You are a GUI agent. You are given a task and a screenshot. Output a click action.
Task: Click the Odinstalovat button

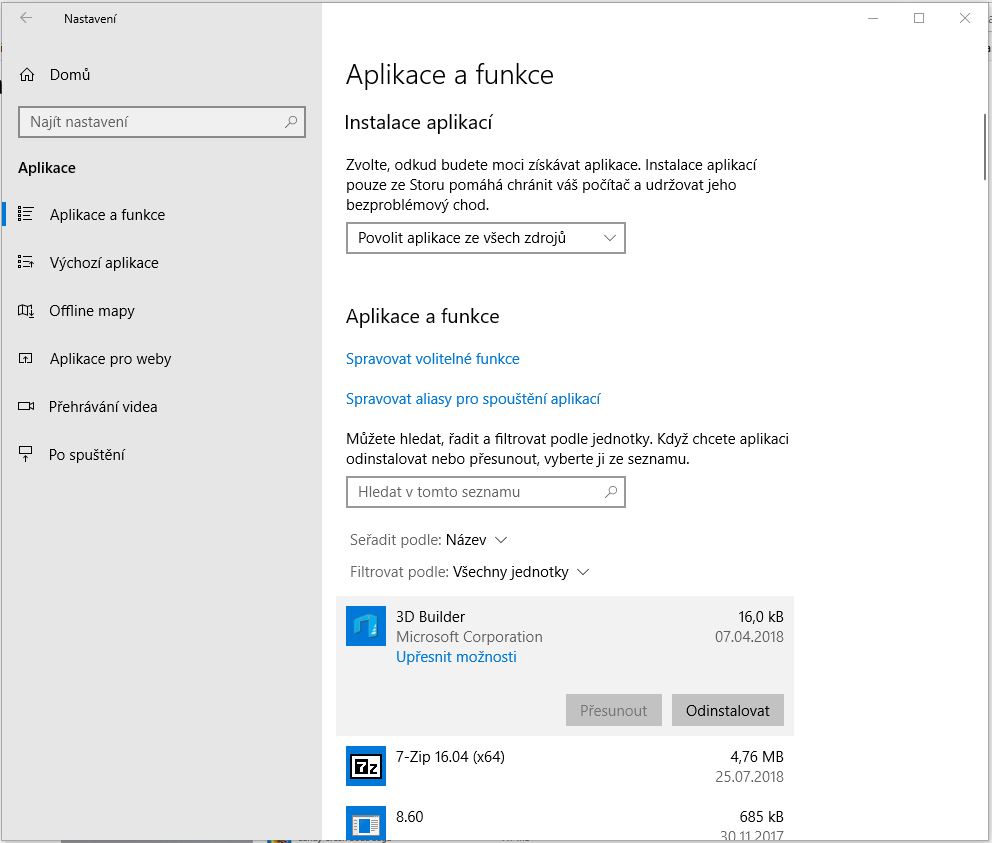tap(728, 710)
